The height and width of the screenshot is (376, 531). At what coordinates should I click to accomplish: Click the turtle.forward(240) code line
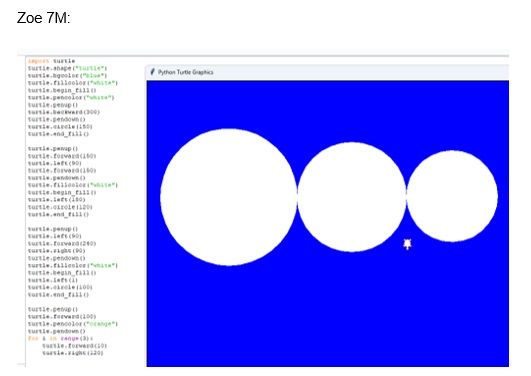point(62,244)
